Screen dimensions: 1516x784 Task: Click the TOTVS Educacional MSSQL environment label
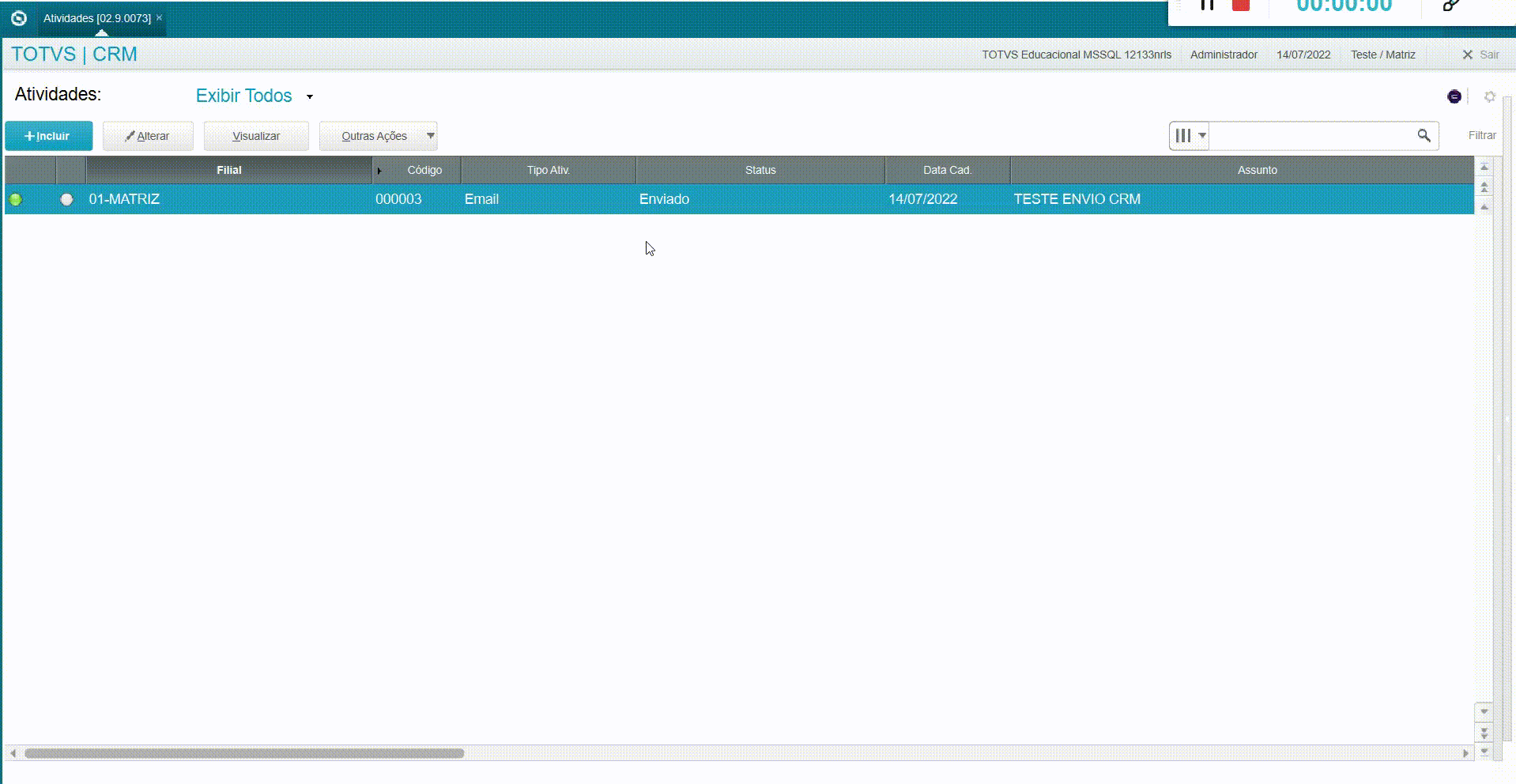tap(1077, 55)
